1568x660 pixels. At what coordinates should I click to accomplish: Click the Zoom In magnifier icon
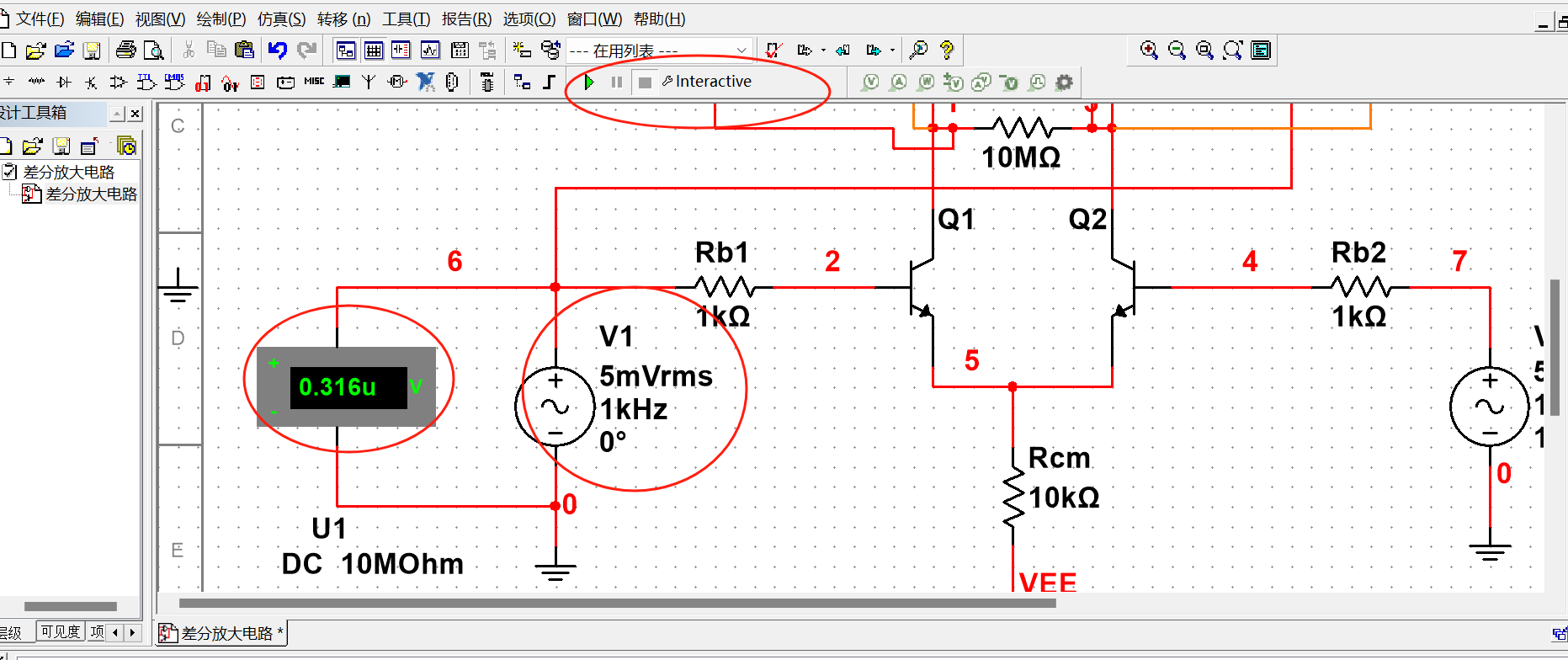click(x=1149, y=51)
